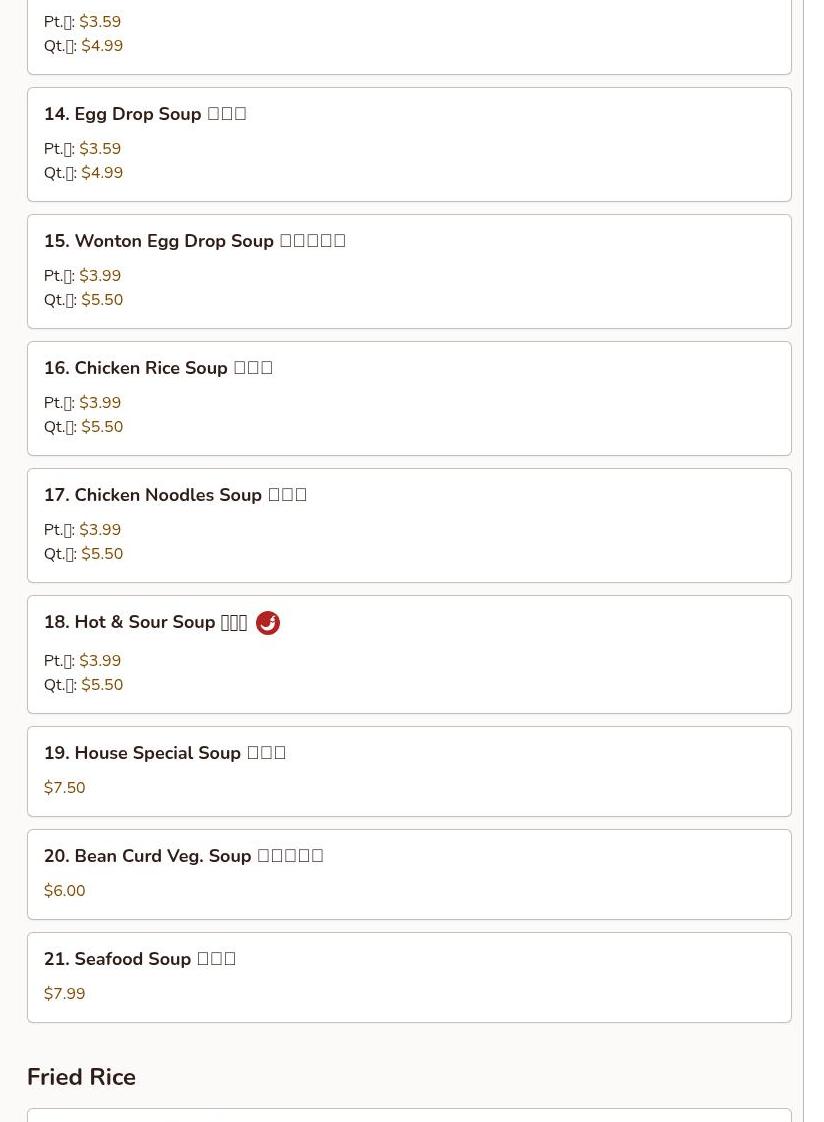The width and height of the screenshot is (824, 1122).
Task: Click the $6.00 Bean Curd Soup price
Action: pyautogui.click(x=65, y=891)
